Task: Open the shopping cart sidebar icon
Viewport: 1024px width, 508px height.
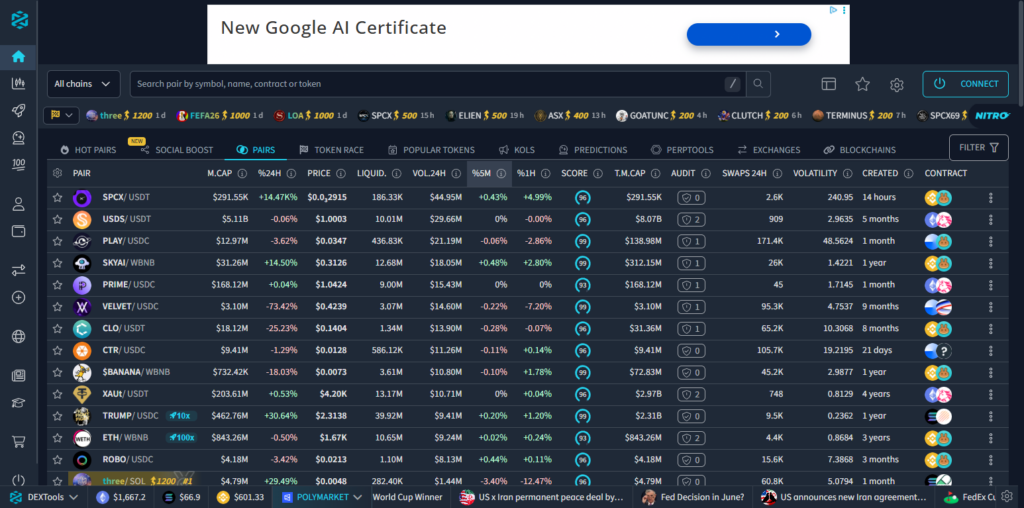Action: [18, 442]
